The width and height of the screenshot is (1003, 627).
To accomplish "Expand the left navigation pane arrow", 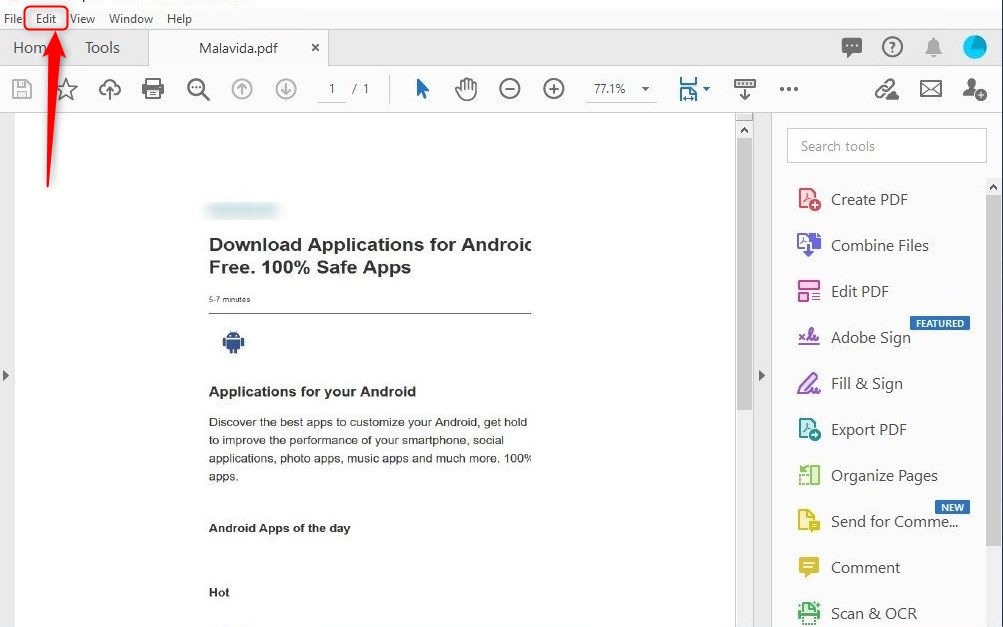I will [x=6, y=376].
